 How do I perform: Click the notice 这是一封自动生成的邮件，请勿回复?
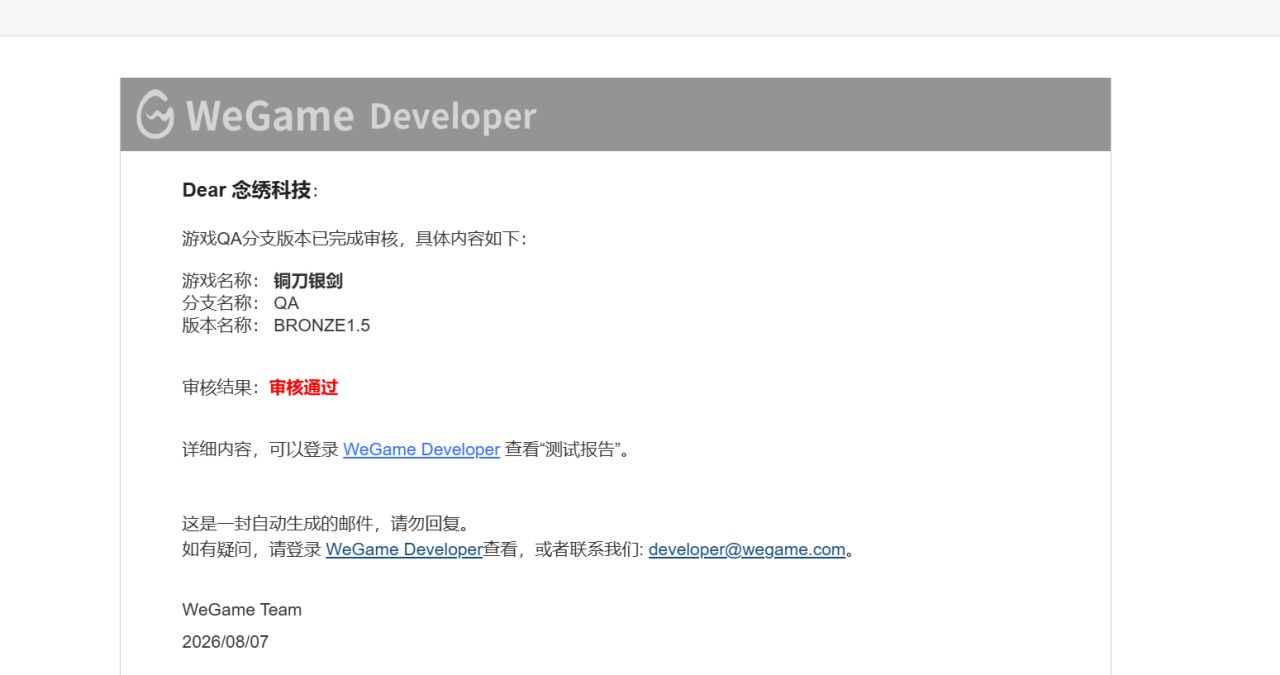pos(325,523)
